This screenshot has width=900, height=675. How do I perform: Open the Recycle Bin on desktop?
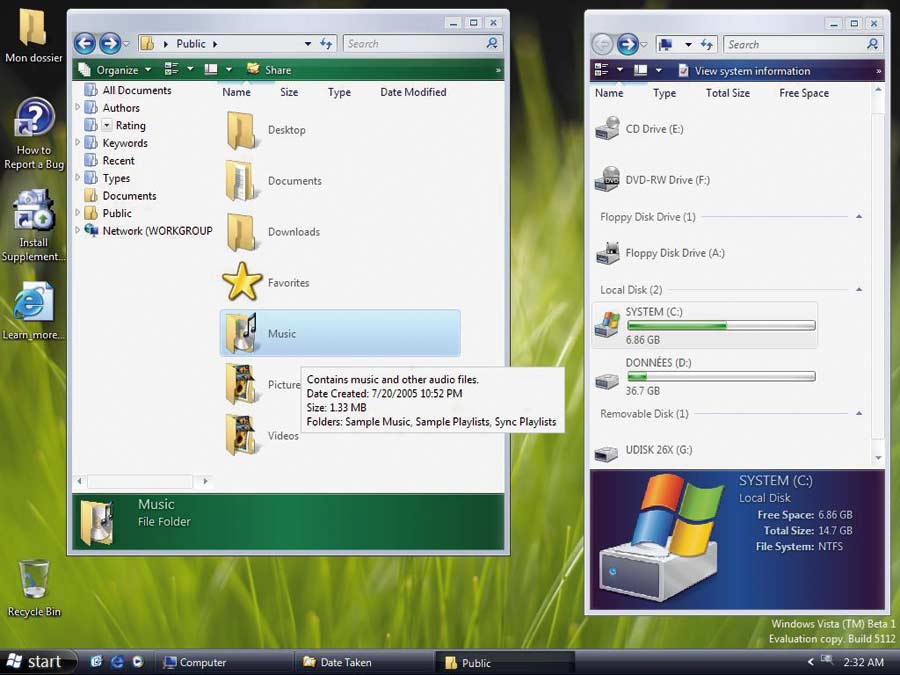pyautogui.click(x=33, y=580)
